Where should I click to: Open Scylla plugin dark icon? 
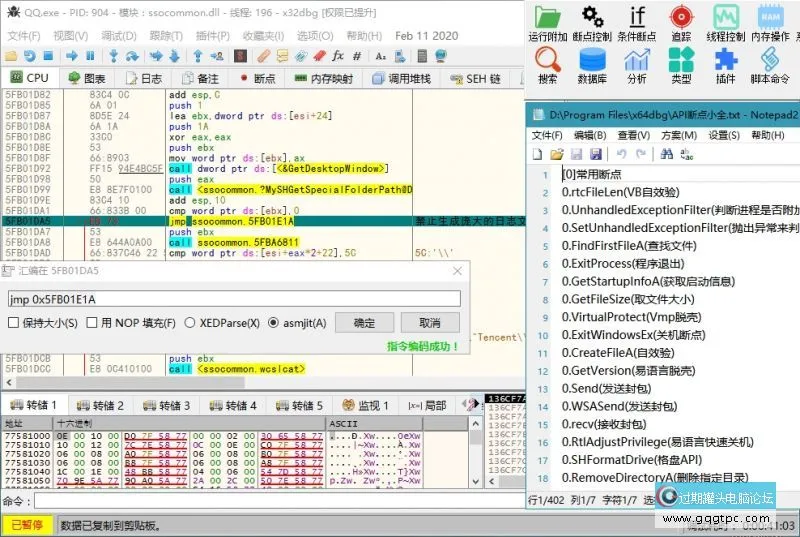240,56
